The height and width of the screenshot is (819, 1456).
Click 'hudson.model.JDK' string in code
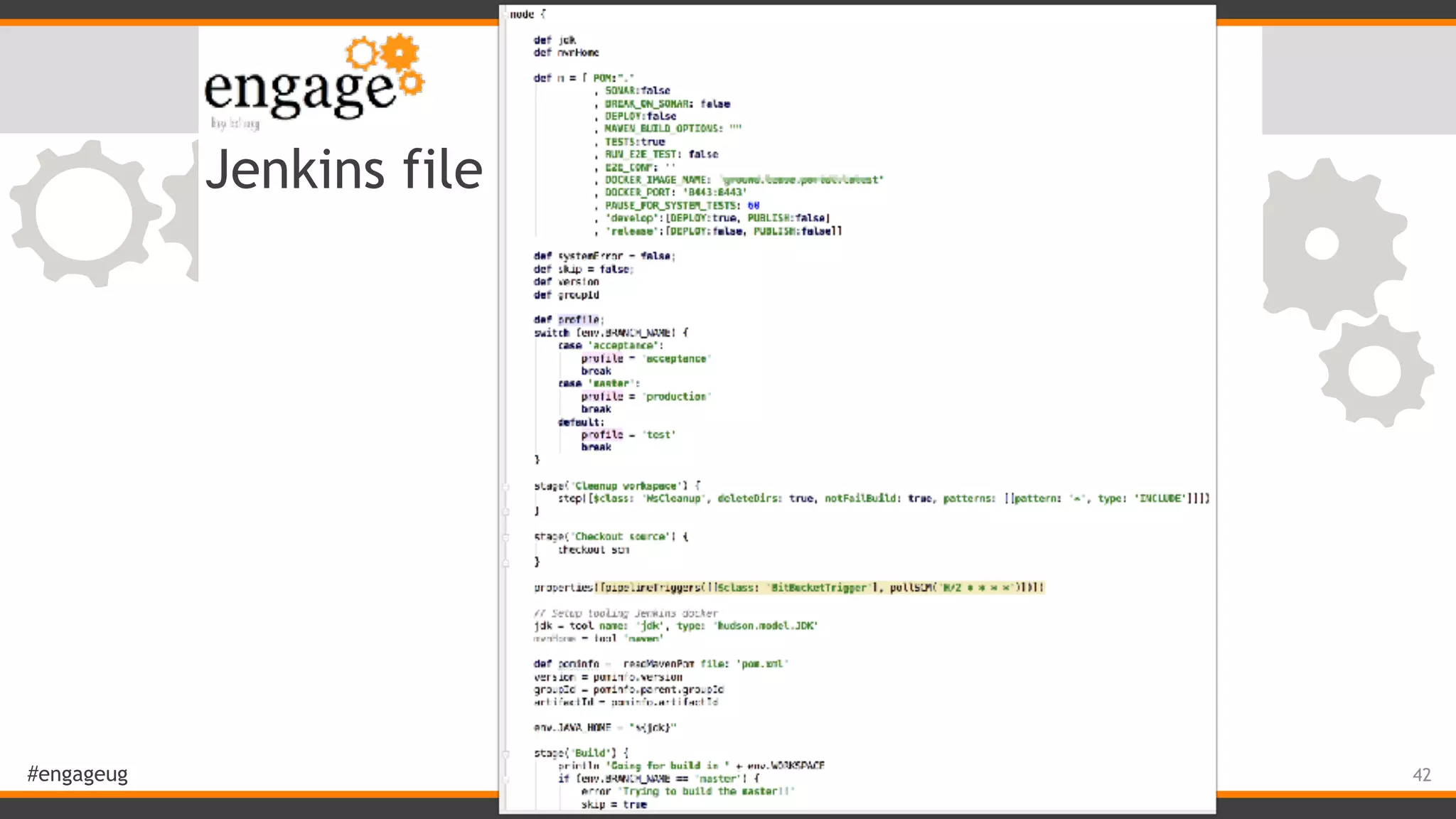(x=766, y=626)
